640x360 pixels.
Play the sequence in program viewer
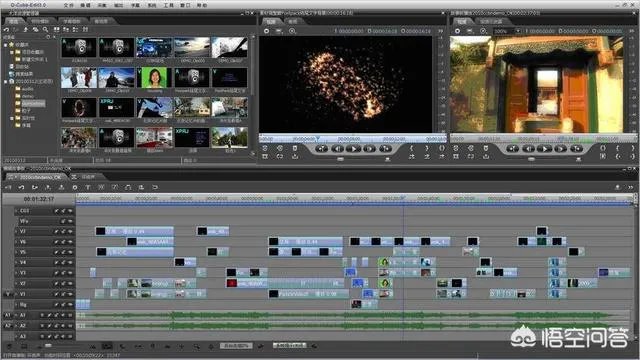pos(544,149)
